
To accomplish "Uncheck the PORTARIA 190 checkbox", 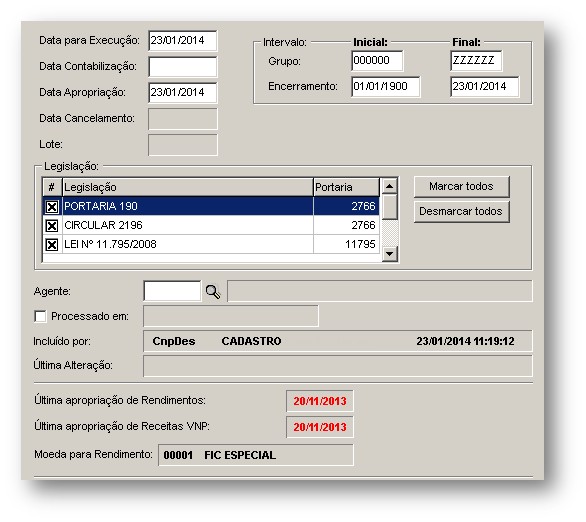I will 52,206.
